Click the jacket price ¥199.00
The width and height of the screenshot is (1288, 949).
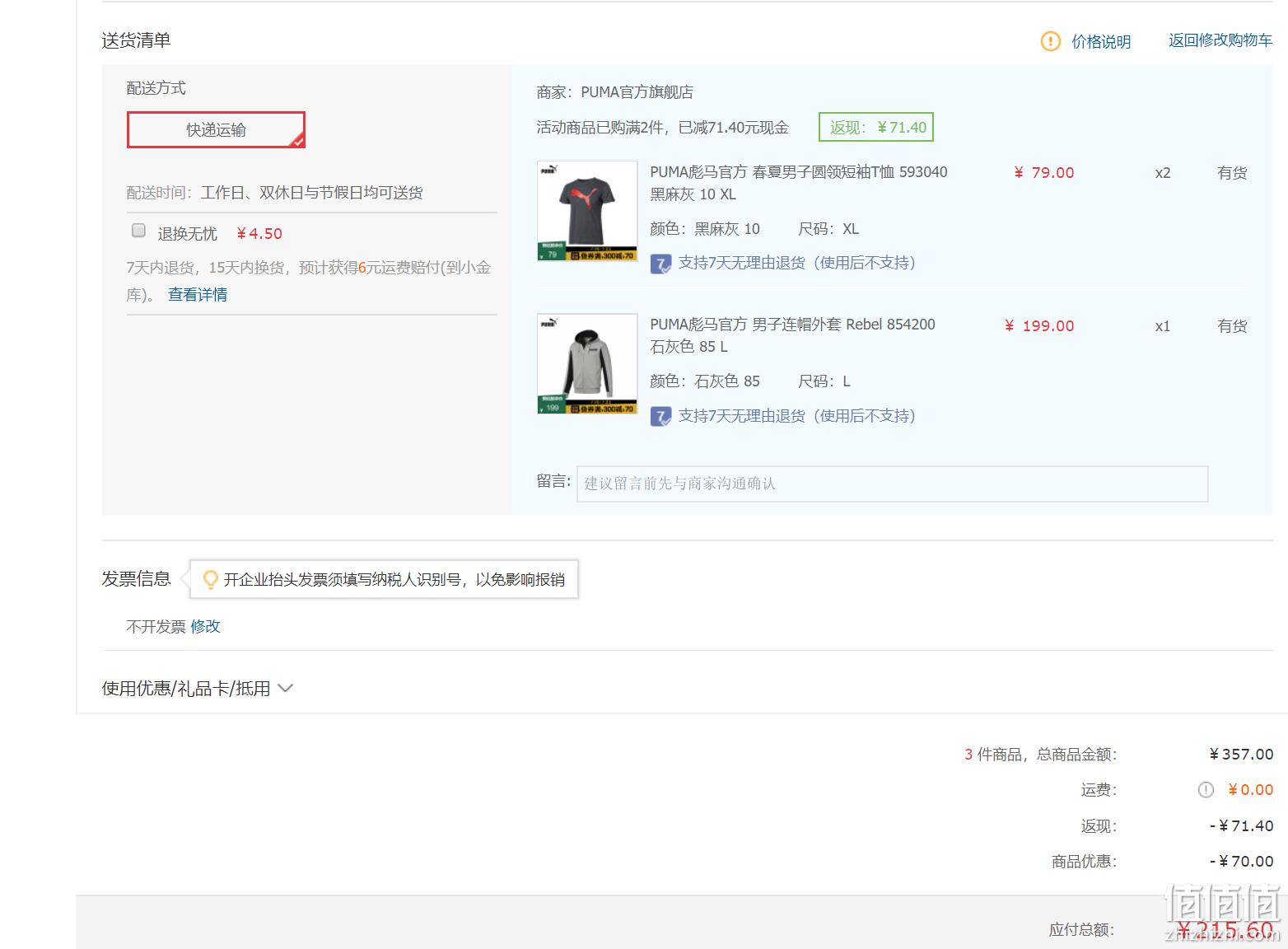(x=1039, y=326)
